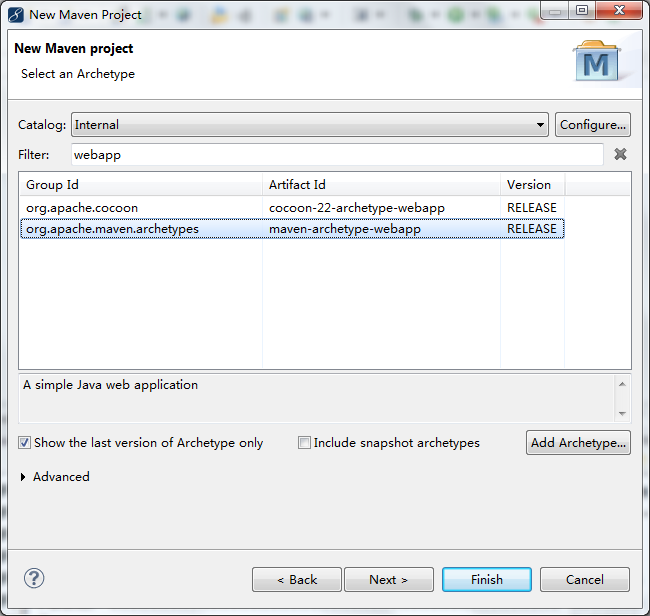
Task: Sort by Artifact Id column header
Action: point(381,184)
